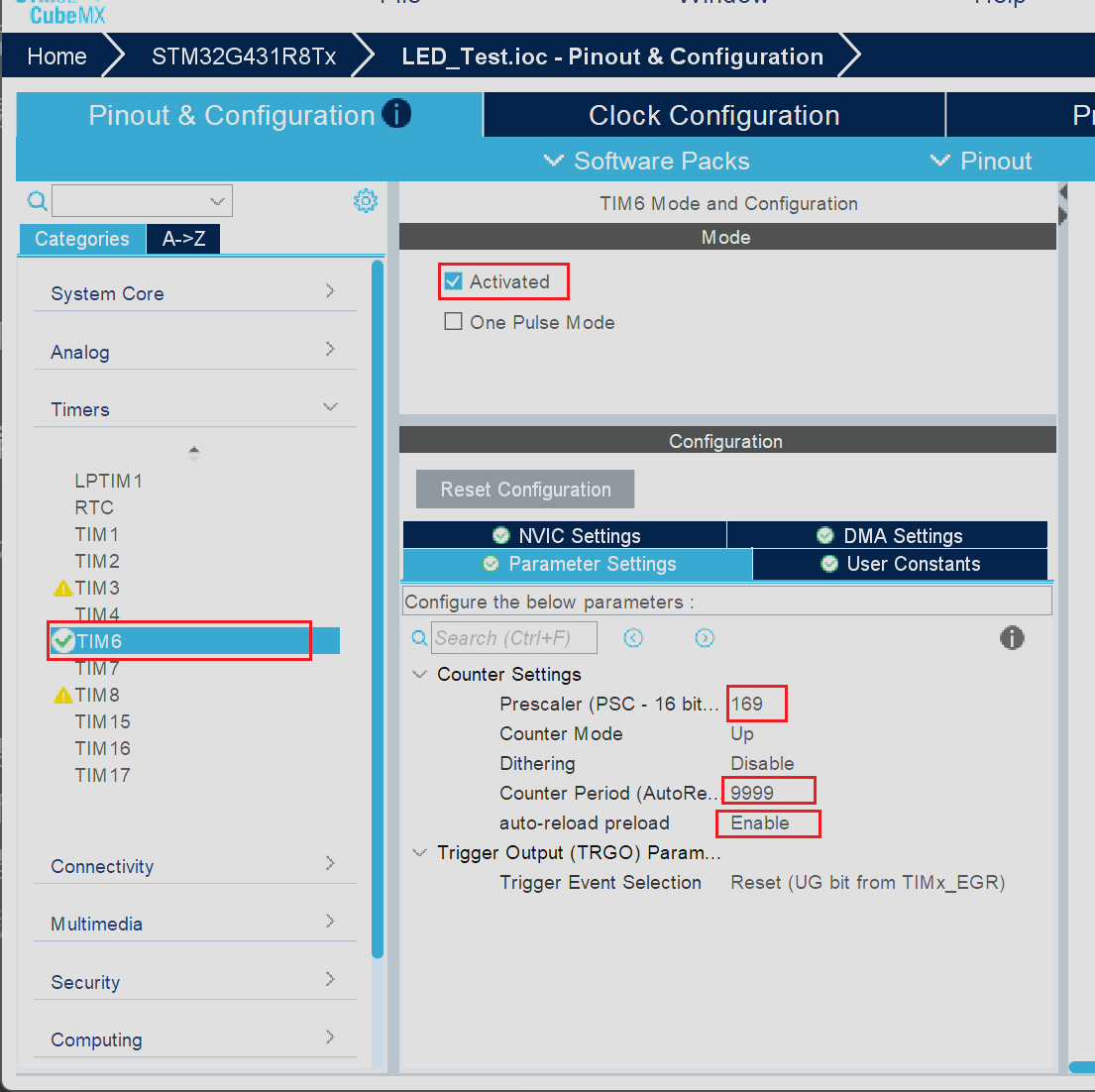The height and width of the screenshot is (1092, 1095).
Task: Click the auto-reload preload Enable value
Action: click(760, 823)
